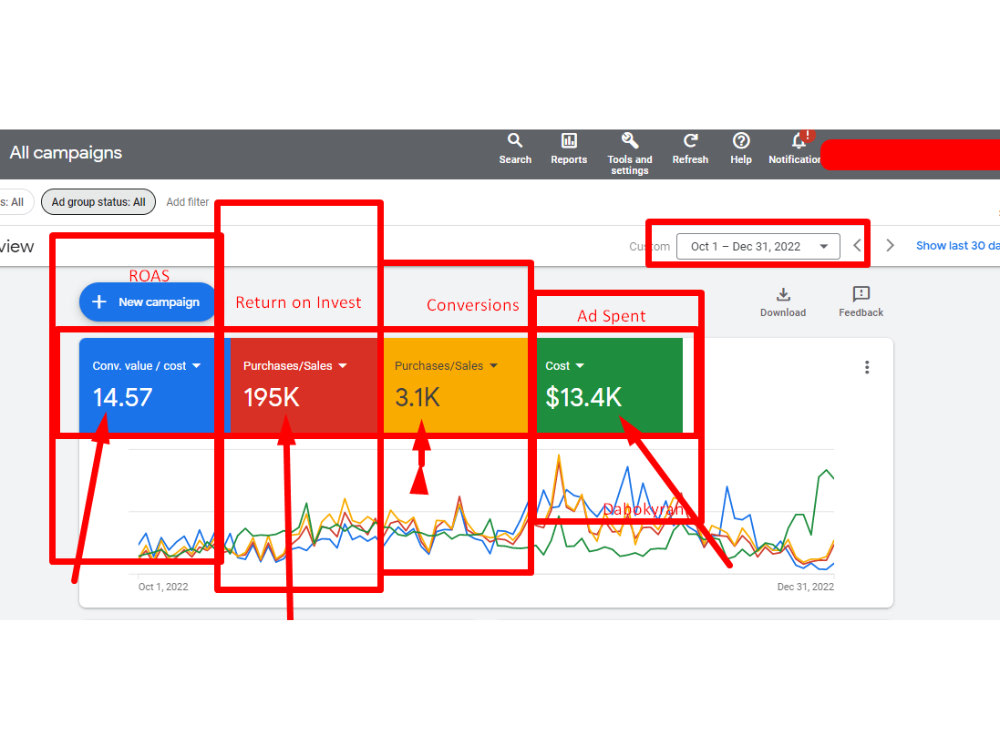Image resolution: width=1000 pixels, height=750 pixels.
Task: Open Tools and settings wrench icon
Action: [x=629, y=154]
